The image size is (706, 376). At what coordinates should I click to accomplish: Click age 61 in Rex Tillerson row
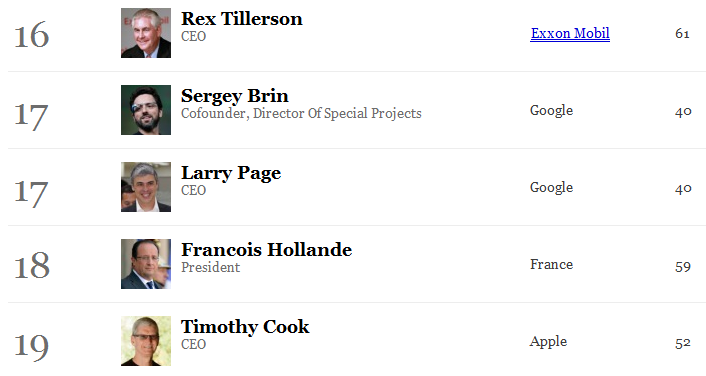coord(683,34)
